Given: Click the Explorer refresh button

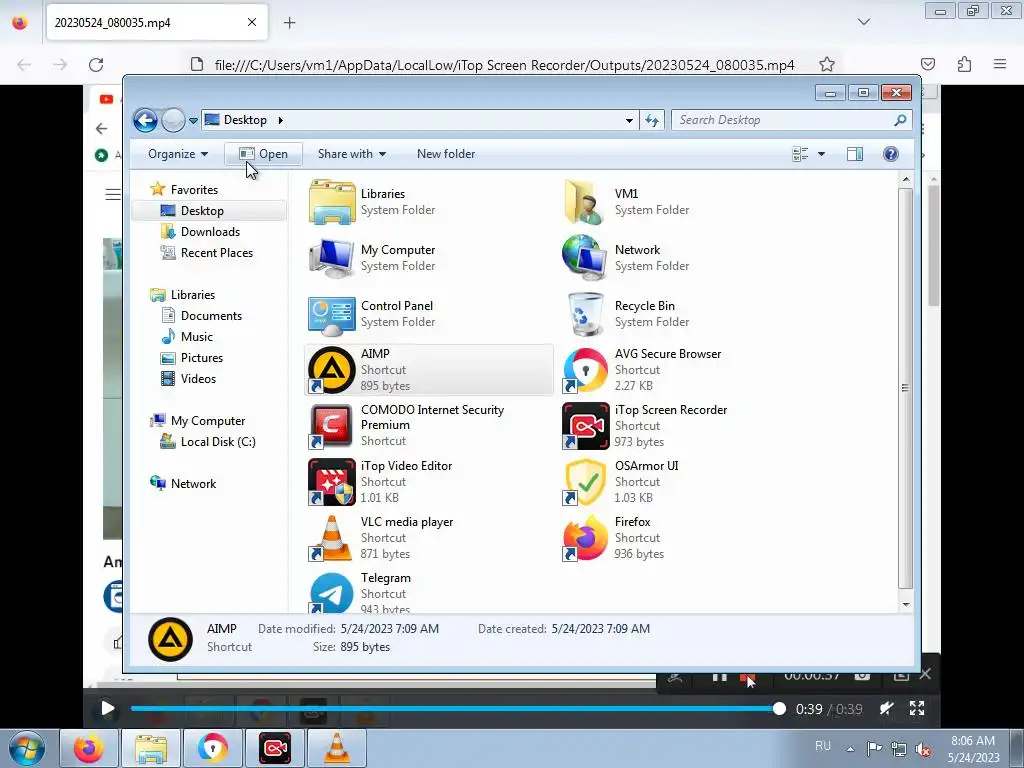Looking at the screenshot, I should click(x=652, y=120).
